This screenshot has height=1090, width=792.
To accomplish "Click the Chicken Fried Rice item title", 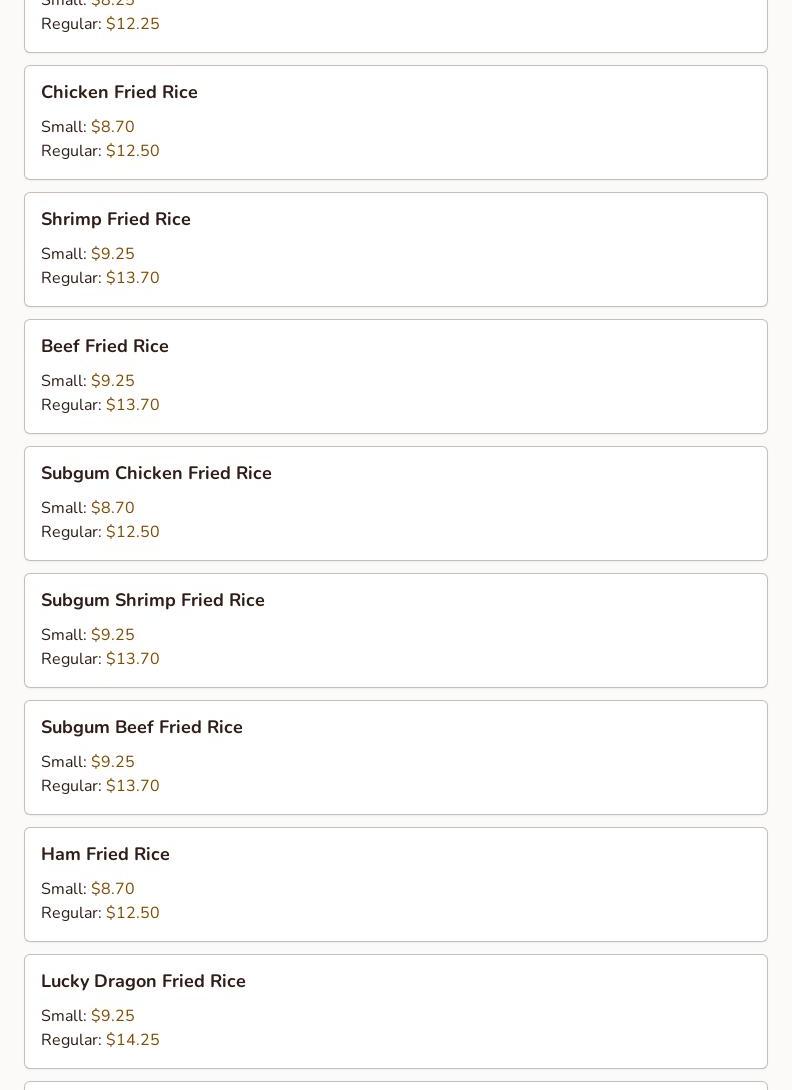I will (x=119, y=92).
